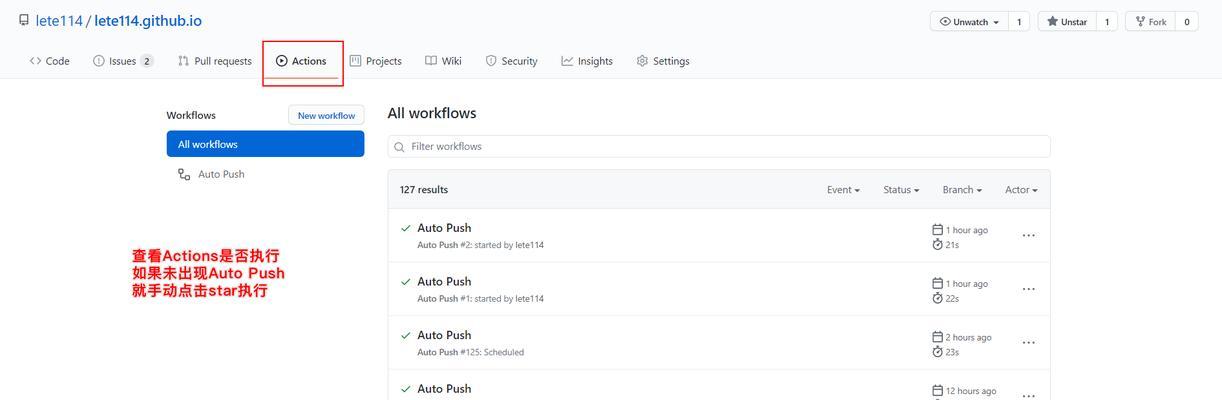Click success check icon for run #125
Image resolution: width=1222 pixels, height=400 pixels.
[x=405, y=335]
